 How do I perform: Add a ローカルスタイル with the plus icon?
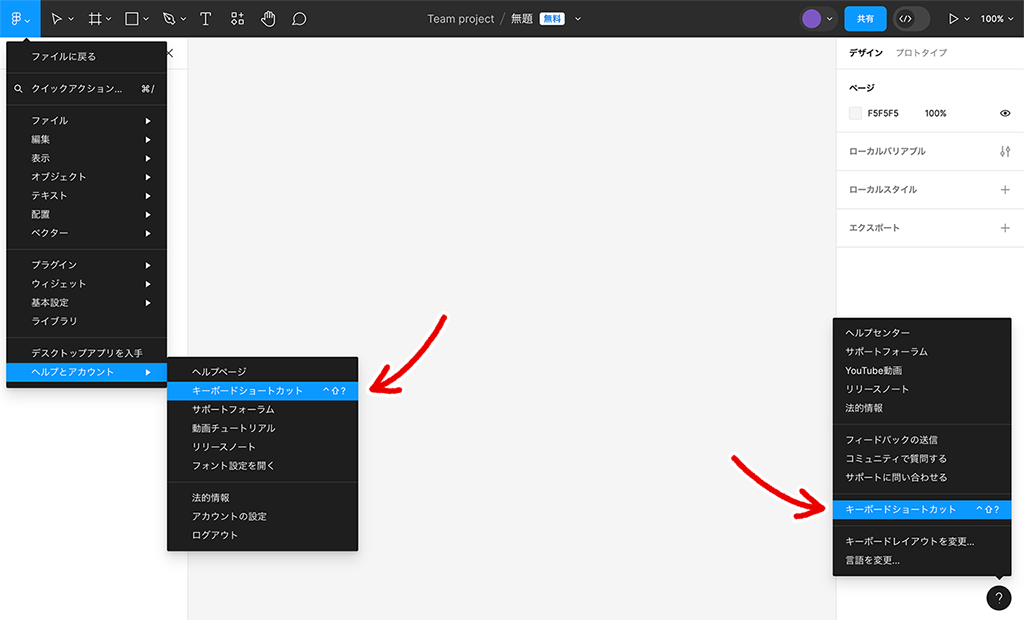click(x=1005, y=189)
